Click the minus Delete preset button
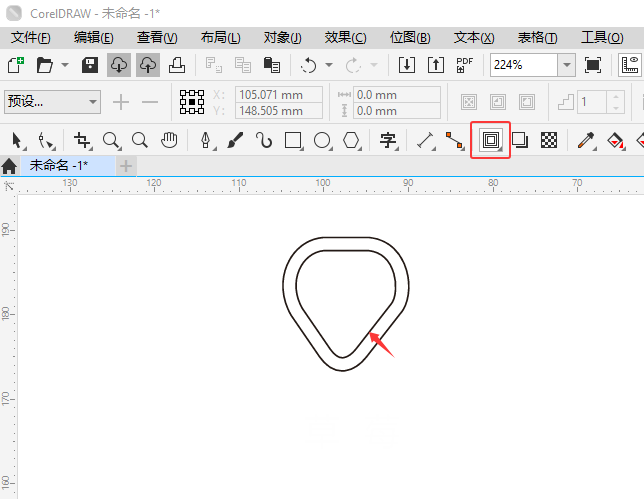644x499 pixels. click(150, 102)
